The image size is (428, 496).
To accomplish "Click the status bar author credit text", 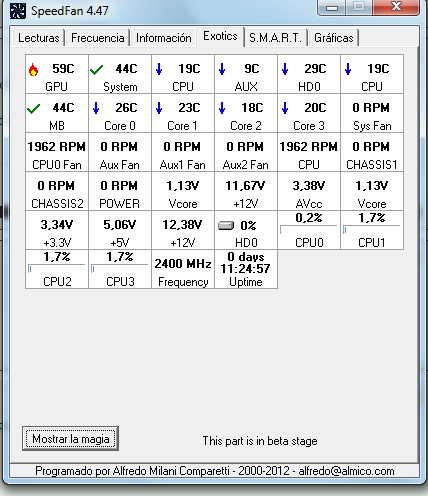I will click(215, 471).
